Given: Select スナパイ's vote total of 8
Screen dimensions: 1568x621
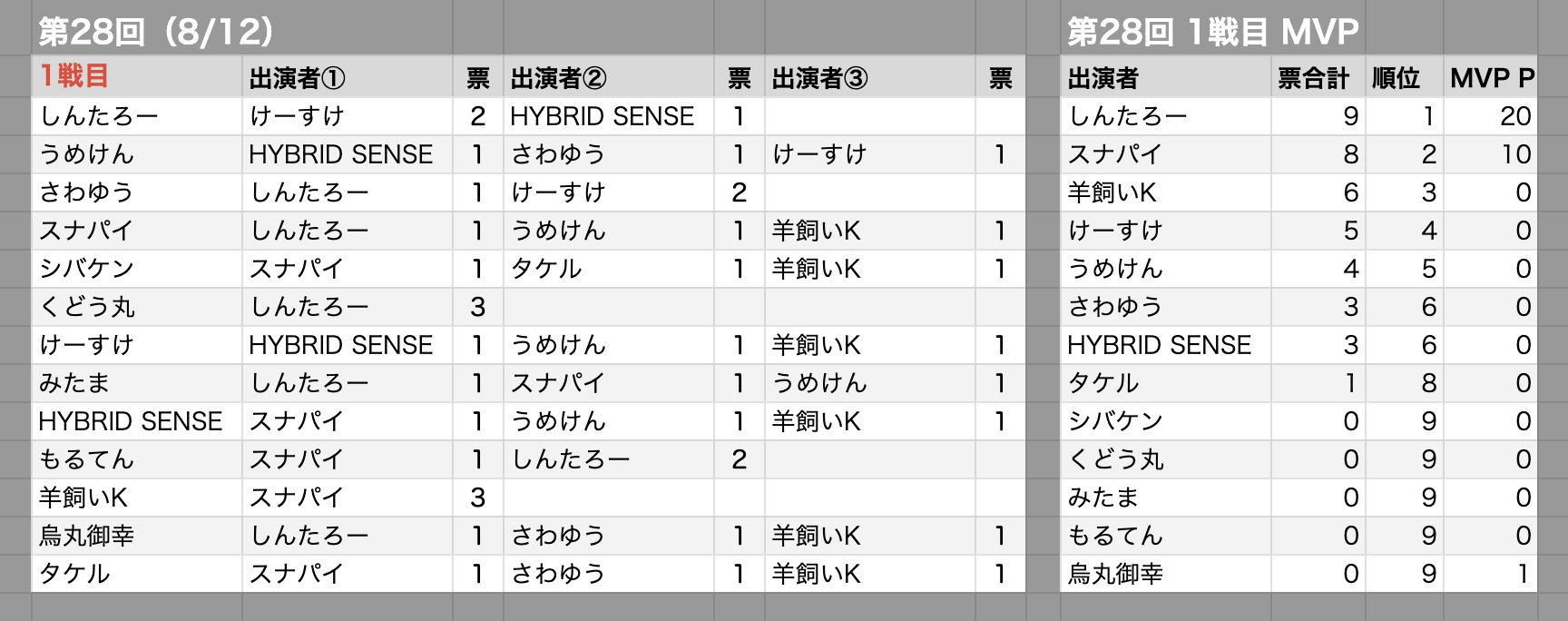Looking at the screenshot, I should click(x=1318, y=154).
